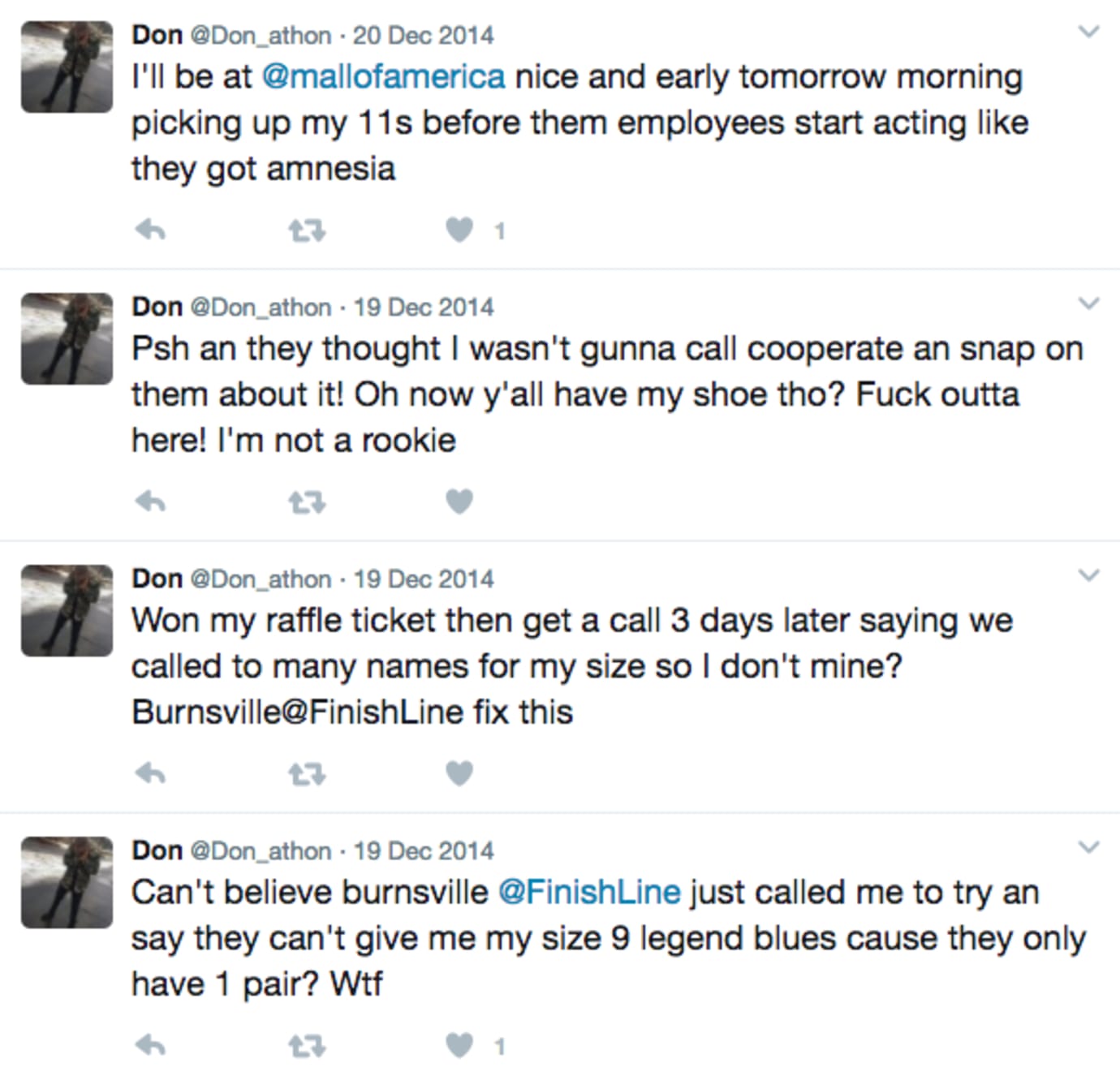The image size is (1120, 1076).
Task: Like the "Won my raffle ticket" tweet
Action: [x=459, y=775]
